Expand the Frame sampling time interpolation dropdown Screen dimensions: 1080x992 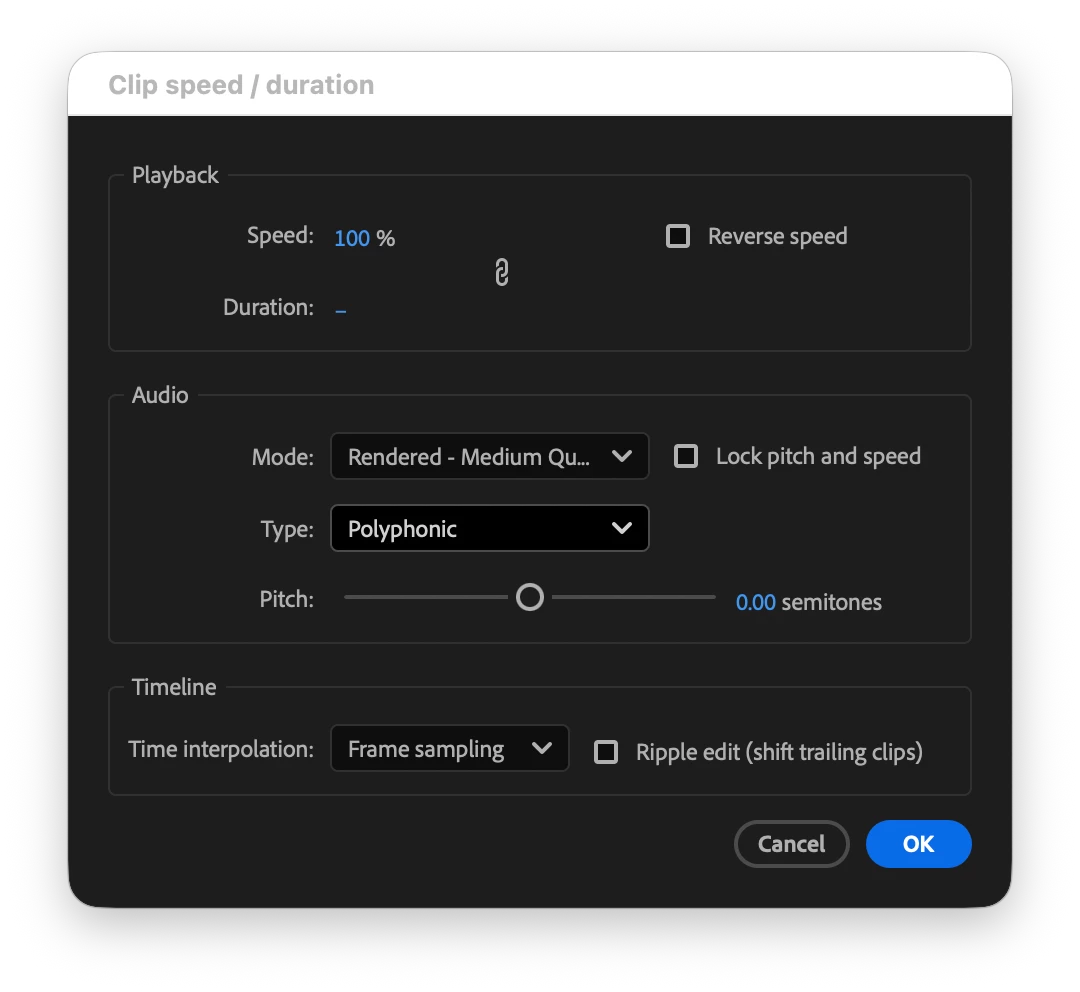tap(450, 748)
